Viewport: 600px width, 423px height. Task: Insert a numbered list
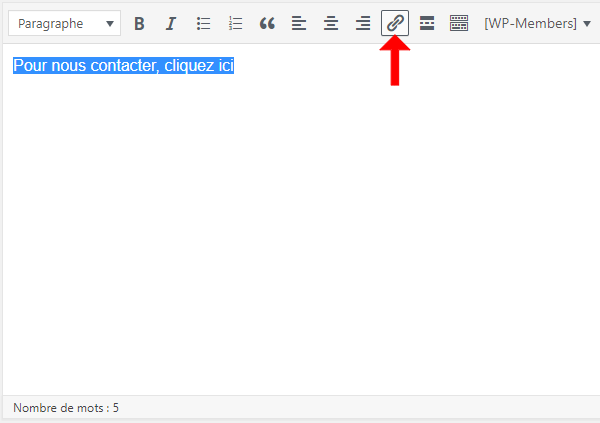tap(235, 23)
